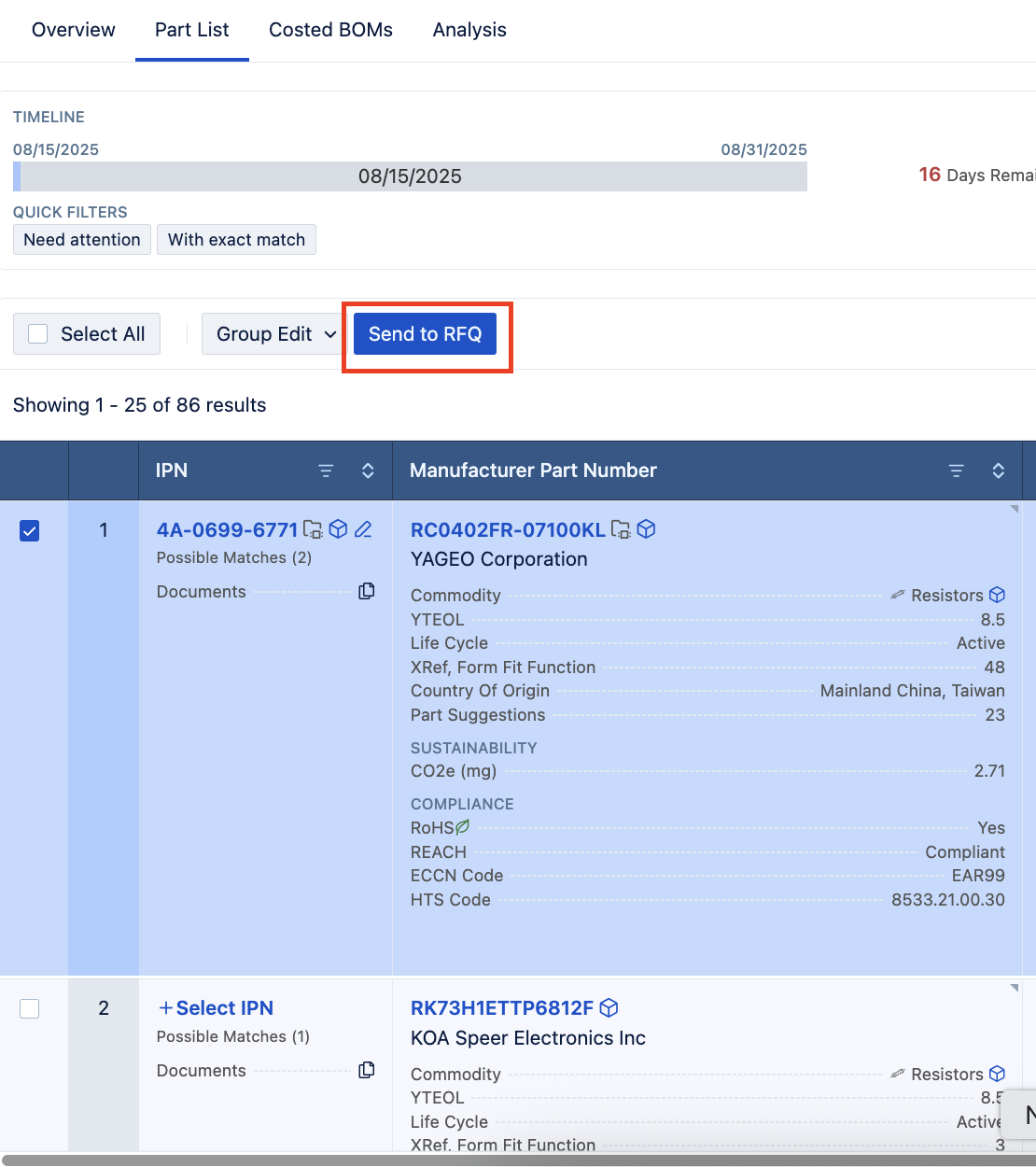This screenshot has width=1036, height=1167.
Task: Click the cube icon beside RK73H1ETTP6812F
Action: [x=609, y=1008]
